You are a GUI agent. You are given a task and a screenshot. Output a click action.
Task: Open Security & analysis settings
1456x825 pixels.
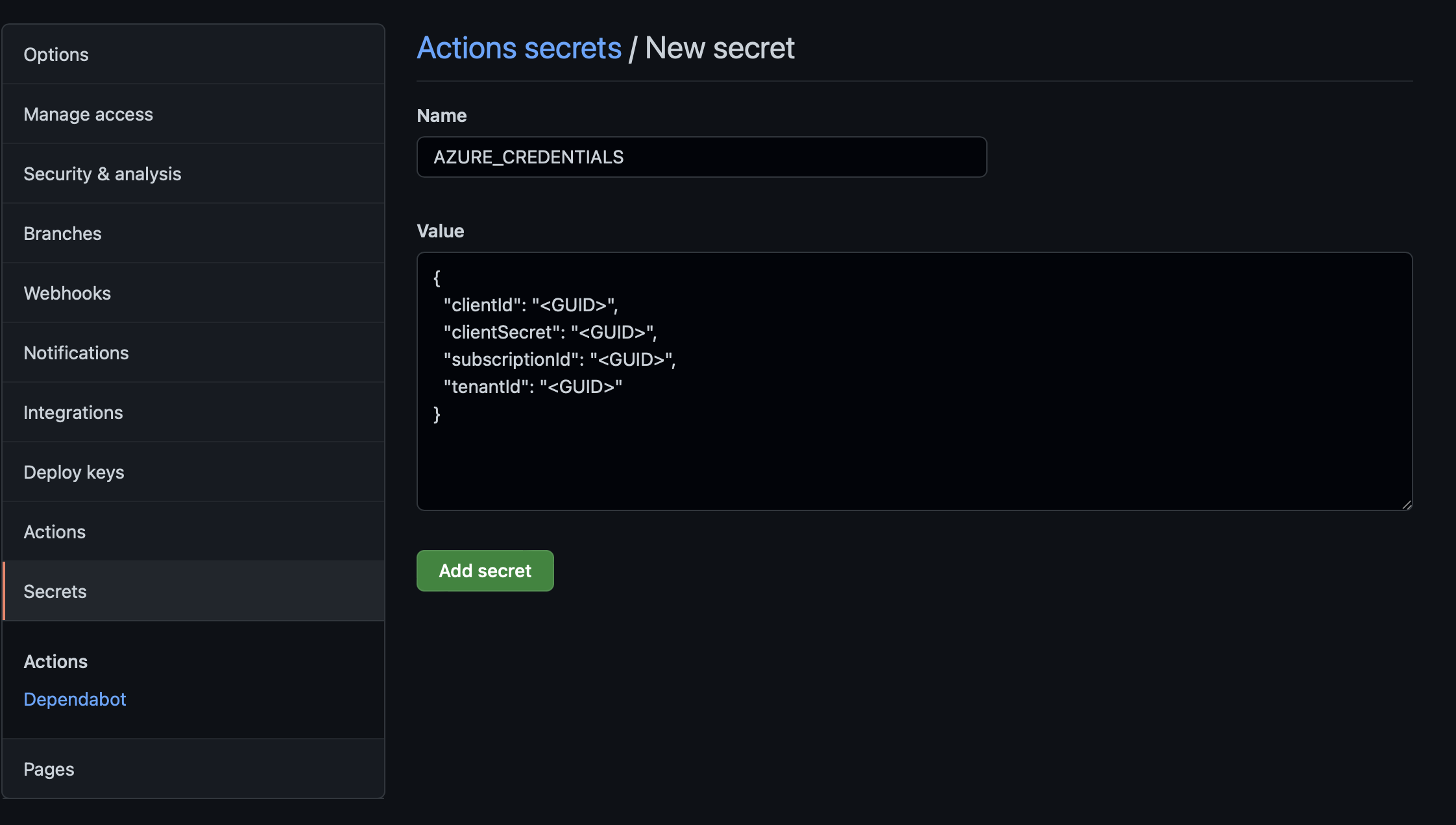(102, 173)
